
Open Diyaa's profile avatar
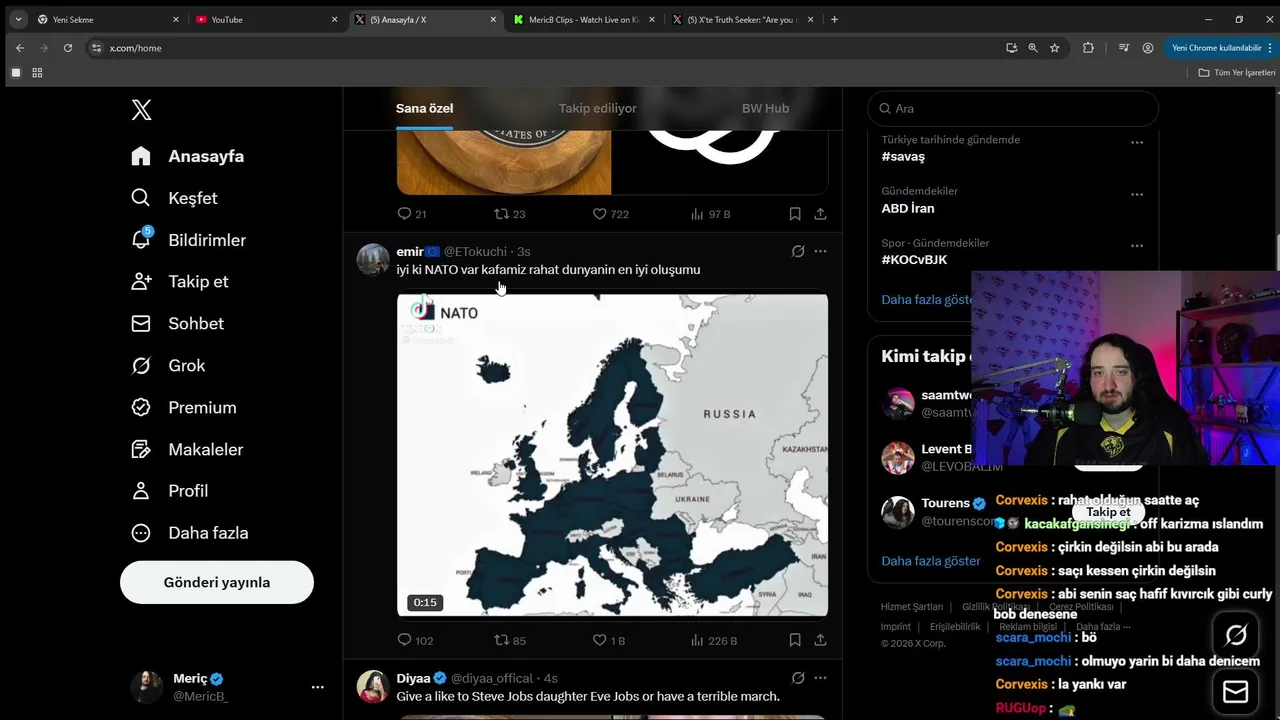(373, 686)
